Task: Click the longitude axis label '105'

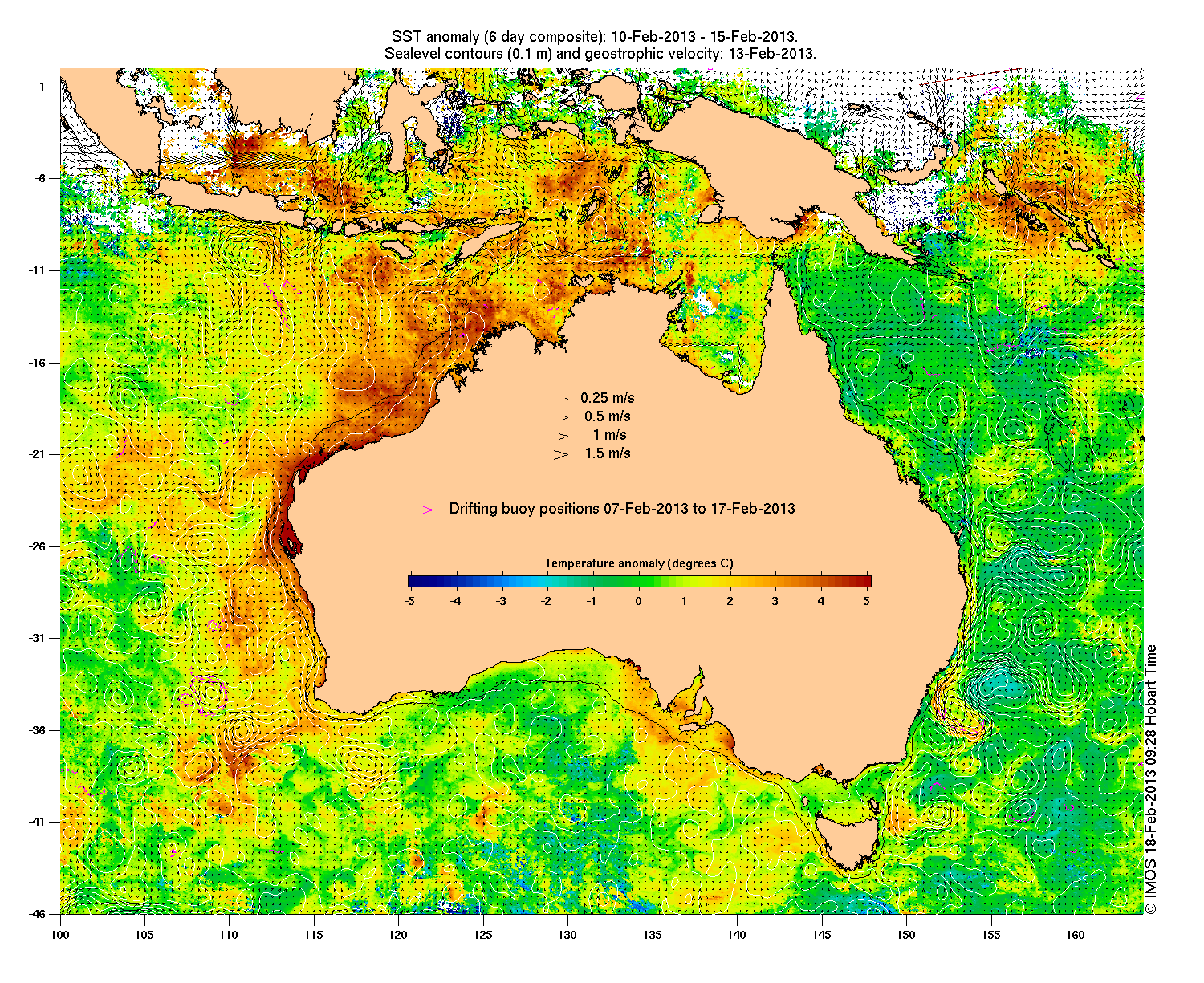Action: (x=144, y=935)
